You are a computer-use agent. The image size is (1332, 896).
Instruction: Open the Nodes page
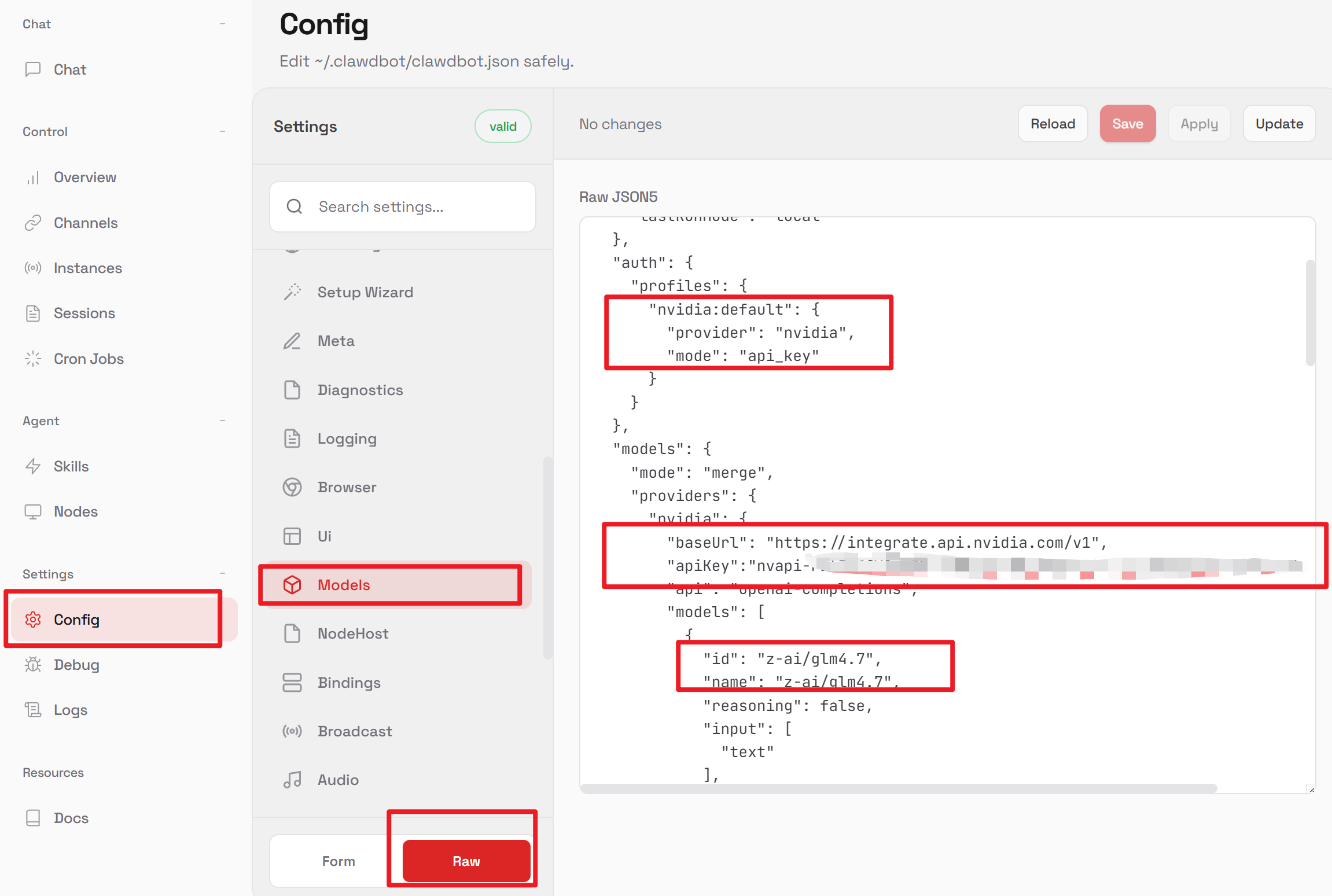pos(124,511)
